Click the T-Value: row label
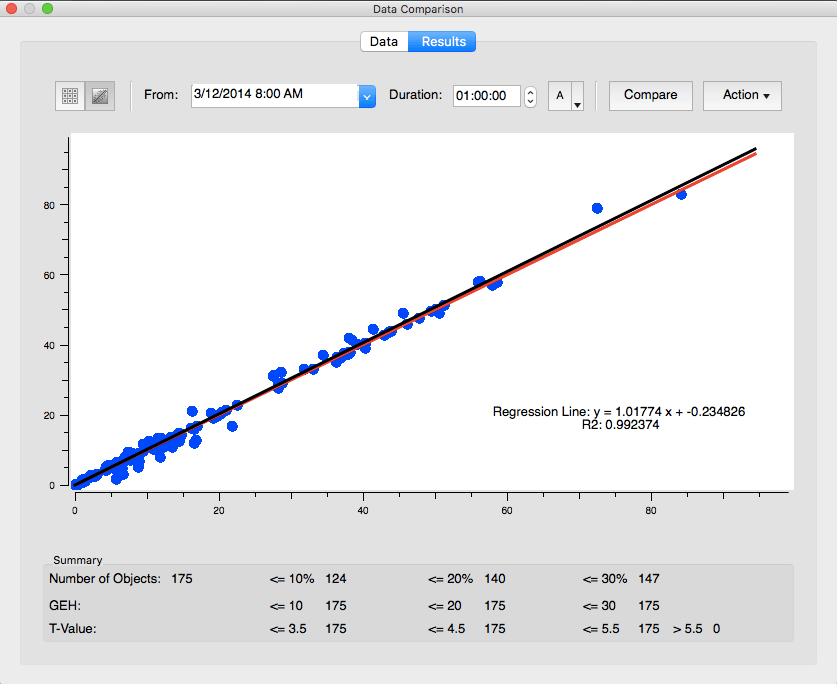Viewport: 837px width, 684px height. pyautogui.click(x=73, y=629)
